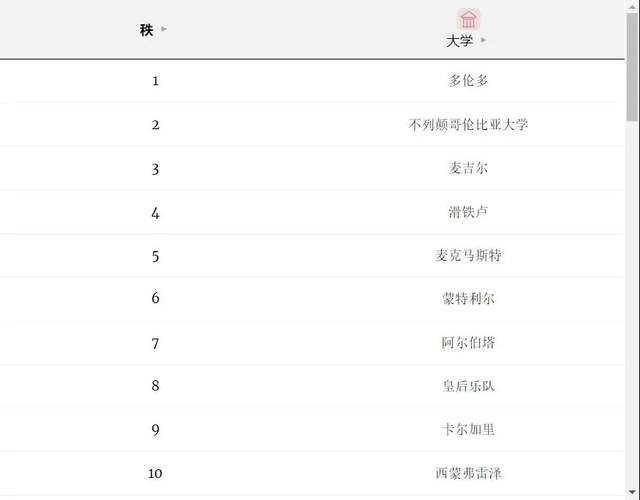Screen dimensions: 640x500
Task: Click the rank number 10 cell
Action: pos(155,473)
